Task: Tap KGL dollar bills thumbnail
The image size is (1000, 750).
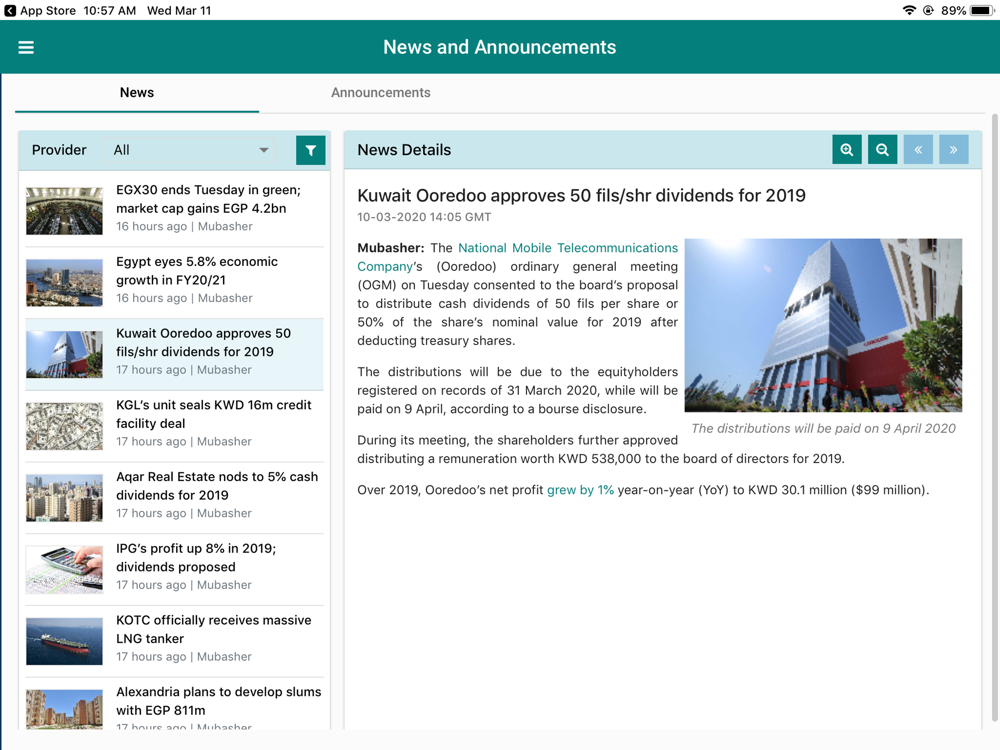Action: 64,426
